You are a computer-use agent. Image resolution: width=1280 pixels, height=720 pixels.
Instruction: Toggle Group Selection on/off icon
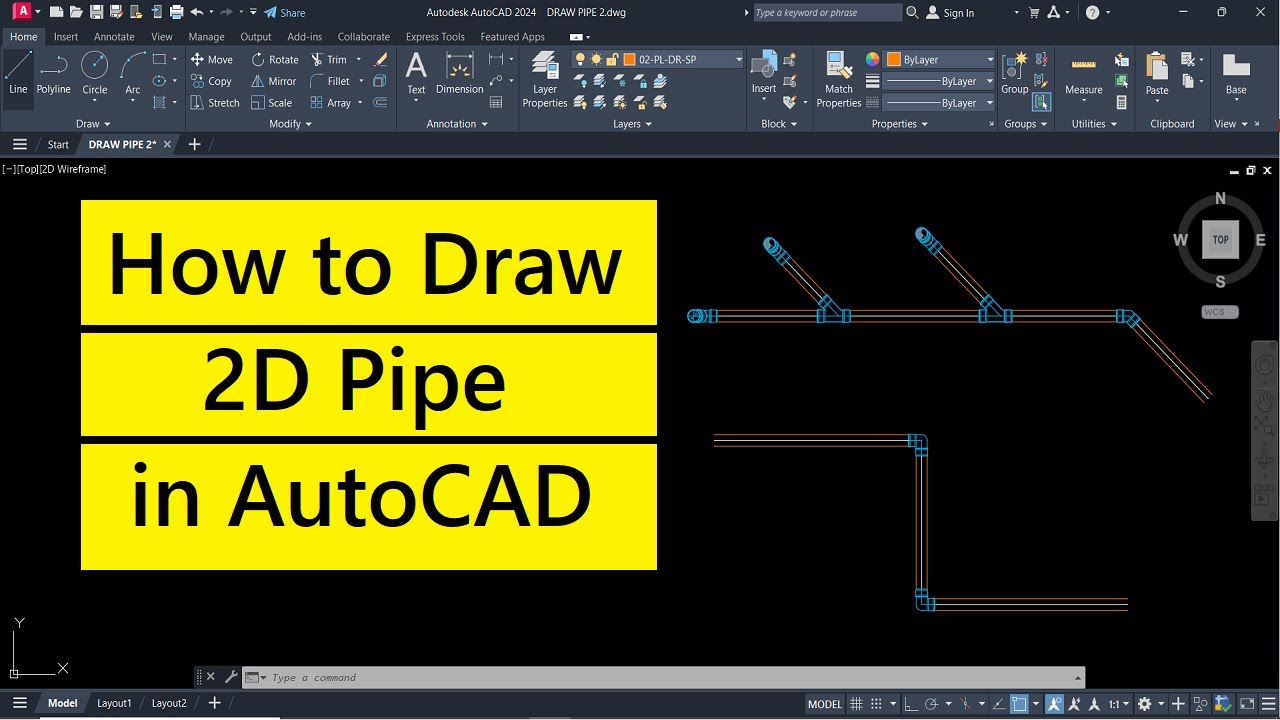tap(1042, 103)
